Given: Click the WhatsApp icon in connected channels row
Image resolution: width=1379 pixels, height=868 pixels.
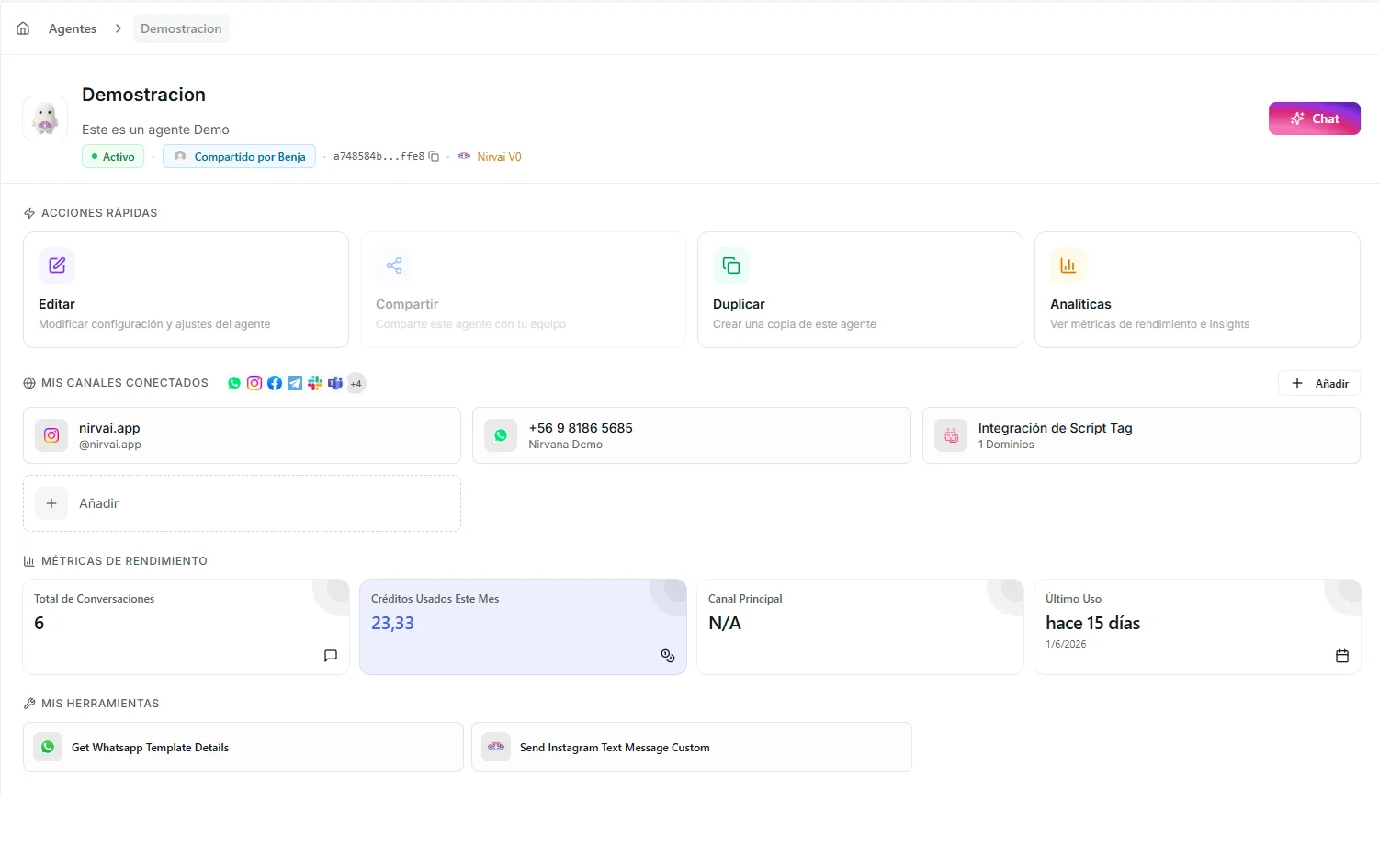Looking at the screenshot, I should pyautogui.click(x=234, y=383).
